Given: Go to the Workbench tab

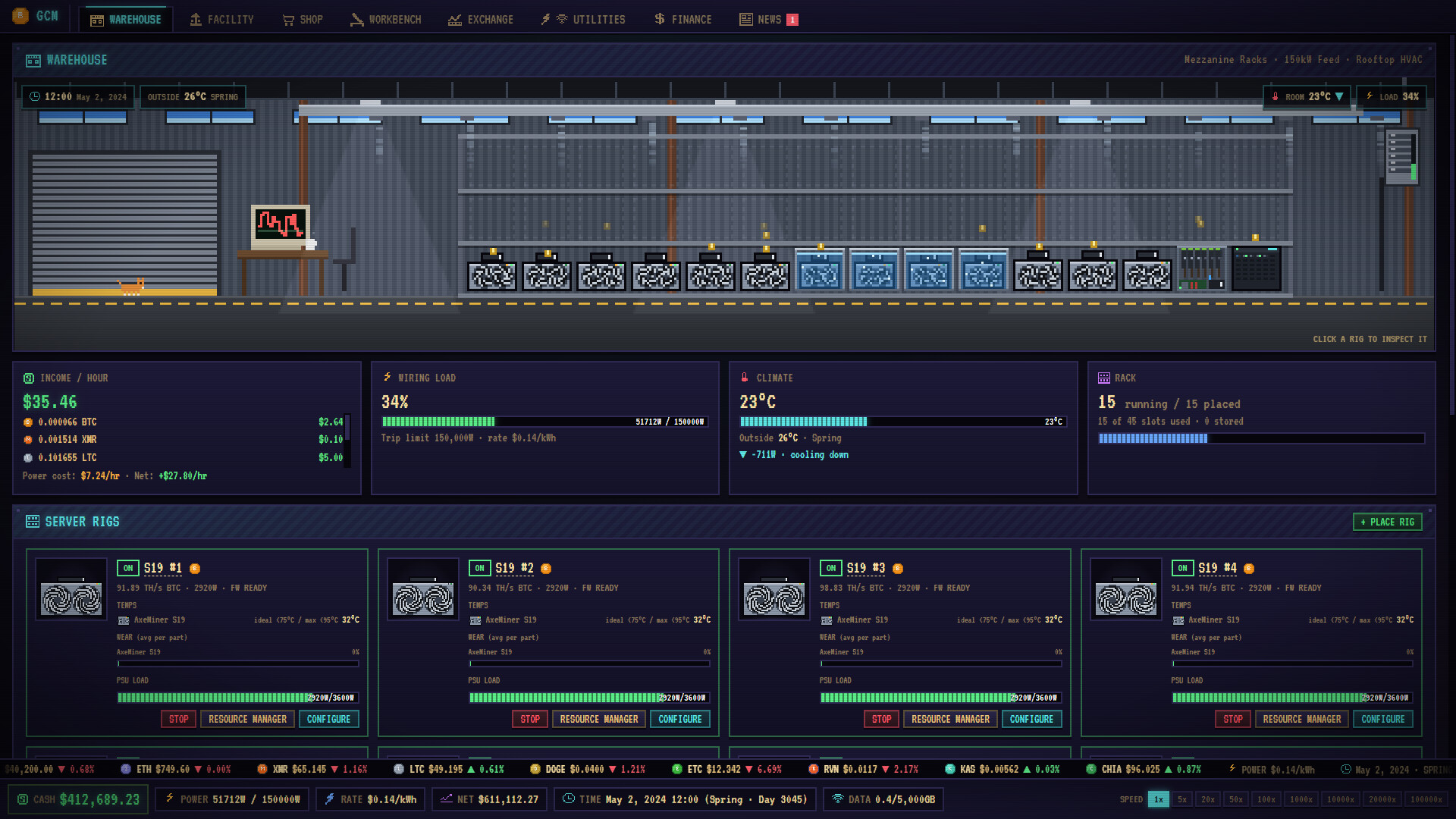Looking at the screenshot, I should pyautogui.click(x=385, y=20).
